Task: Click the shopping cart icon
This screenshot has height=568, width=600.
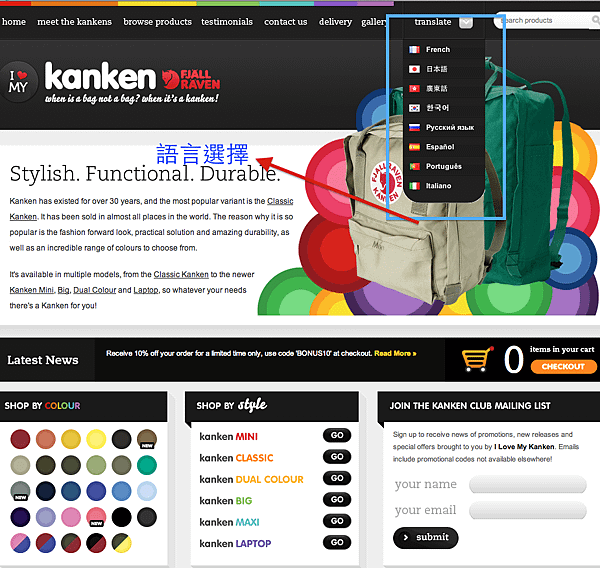Action: pos(477,359)
